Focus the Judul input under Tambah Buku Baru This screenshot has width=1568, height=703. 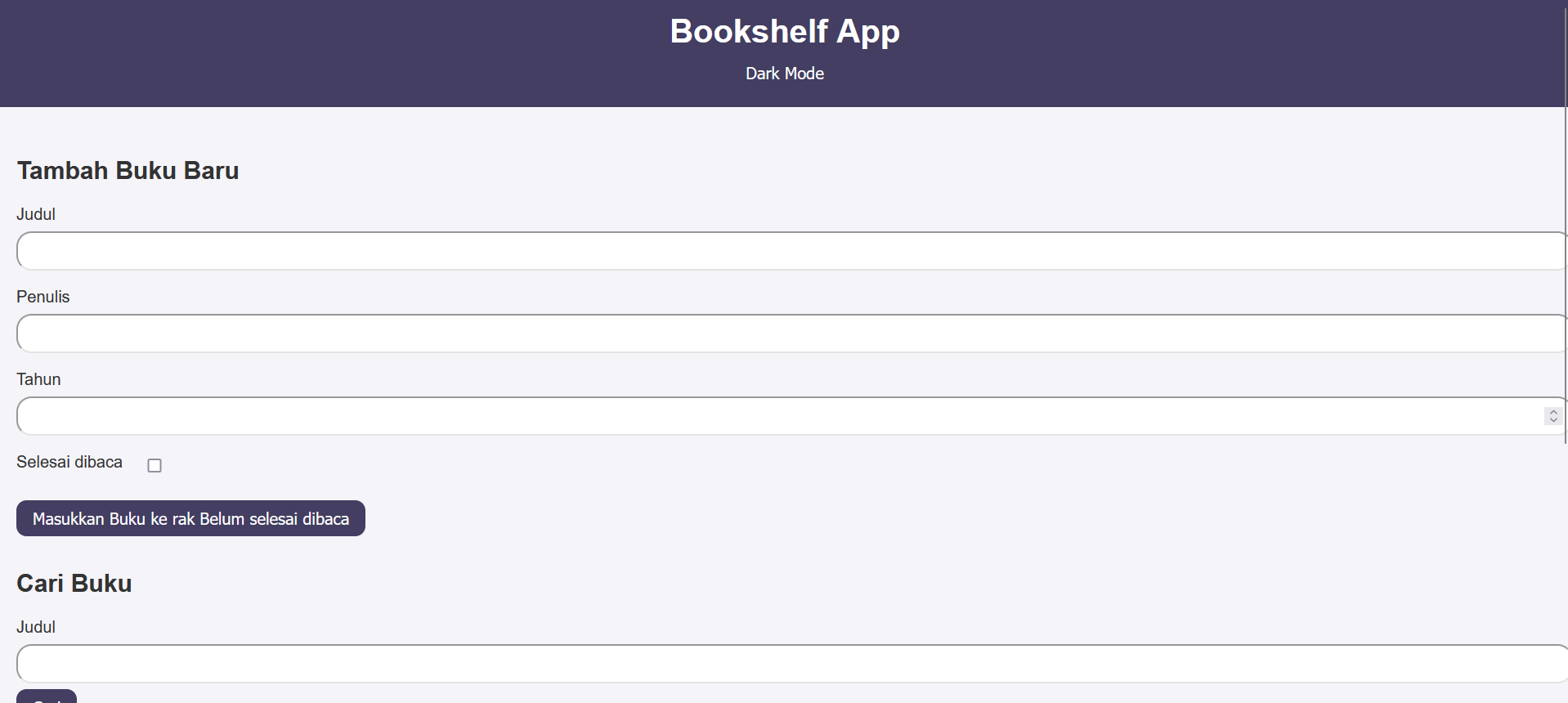point(736,251)
